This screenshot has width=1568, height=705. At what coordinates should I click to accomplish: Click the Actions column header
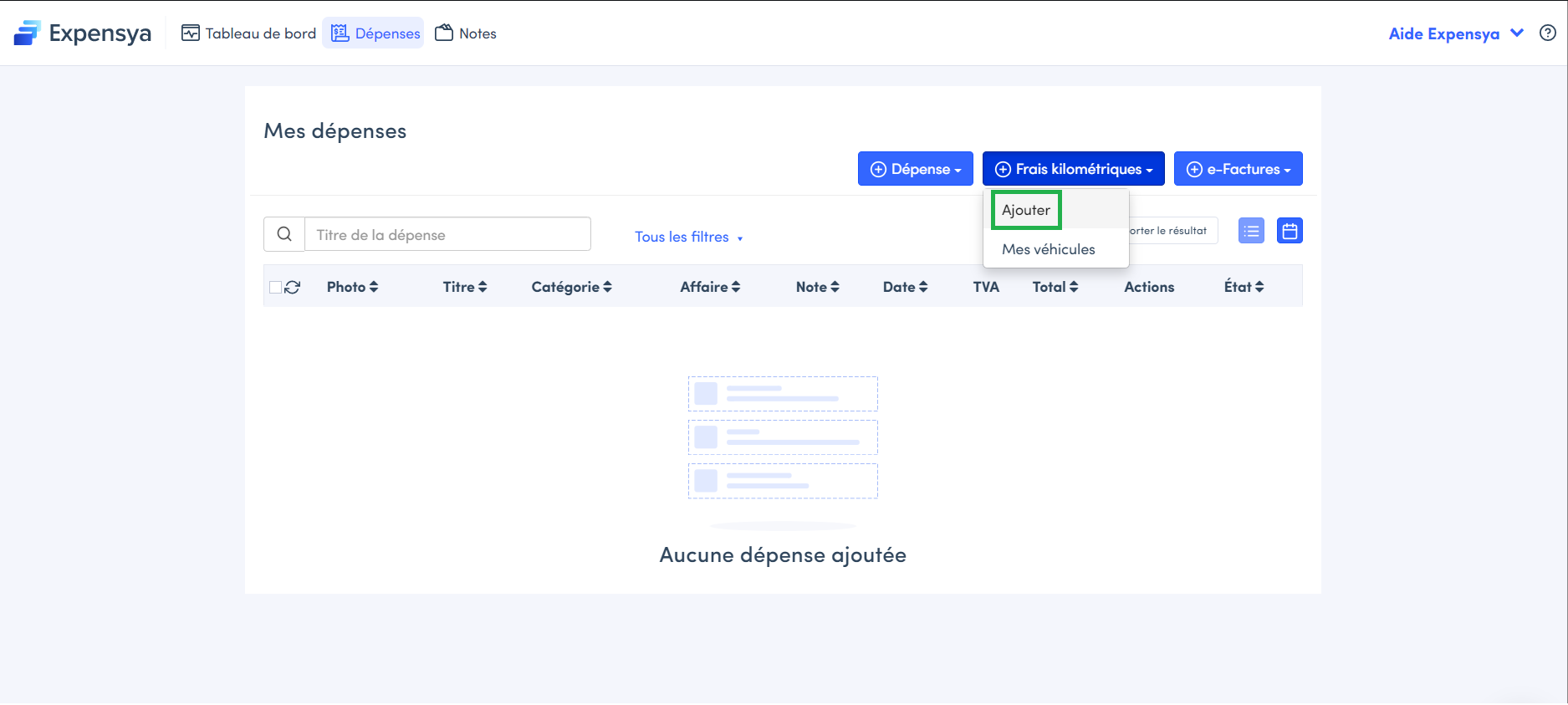pyautogui.click(x=1149, y=287)
